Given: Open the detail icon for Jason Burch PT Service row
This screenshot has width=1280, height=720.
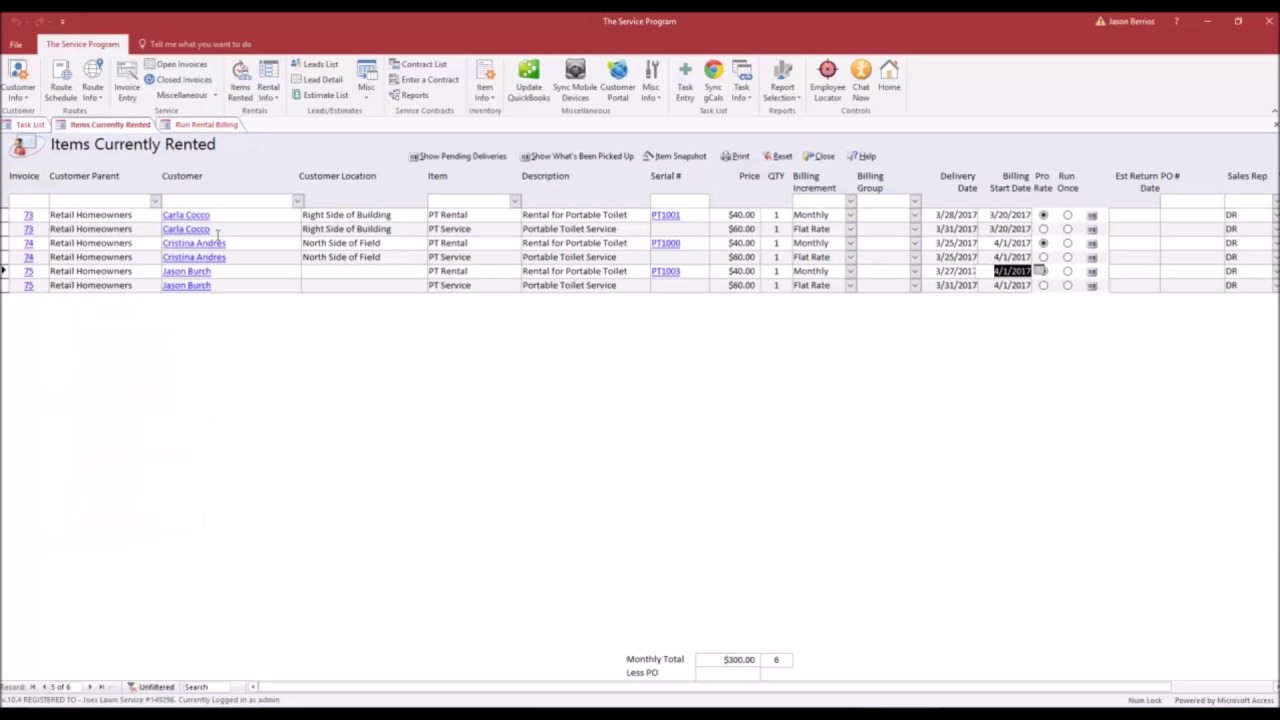Looking at the screenshot, I should click(x=1092, y=286).
